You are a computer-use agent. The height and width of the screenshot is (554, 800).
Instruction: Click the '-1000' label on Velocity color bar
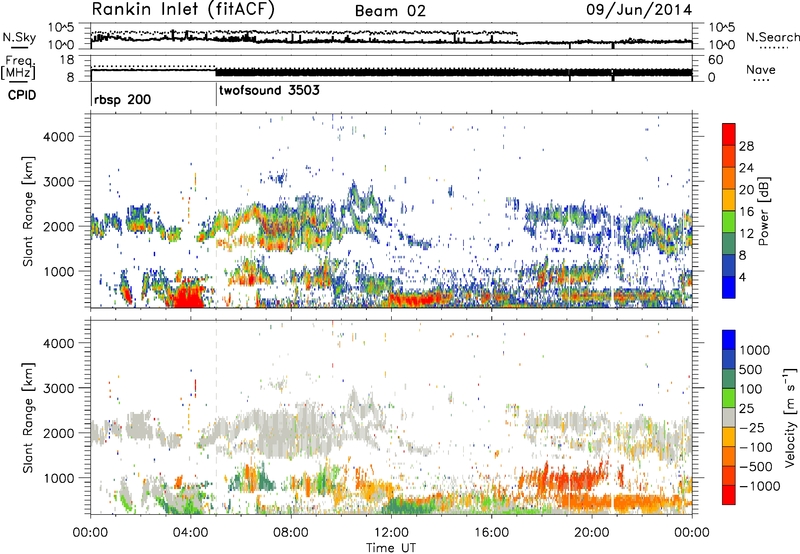tap(759, 486)
